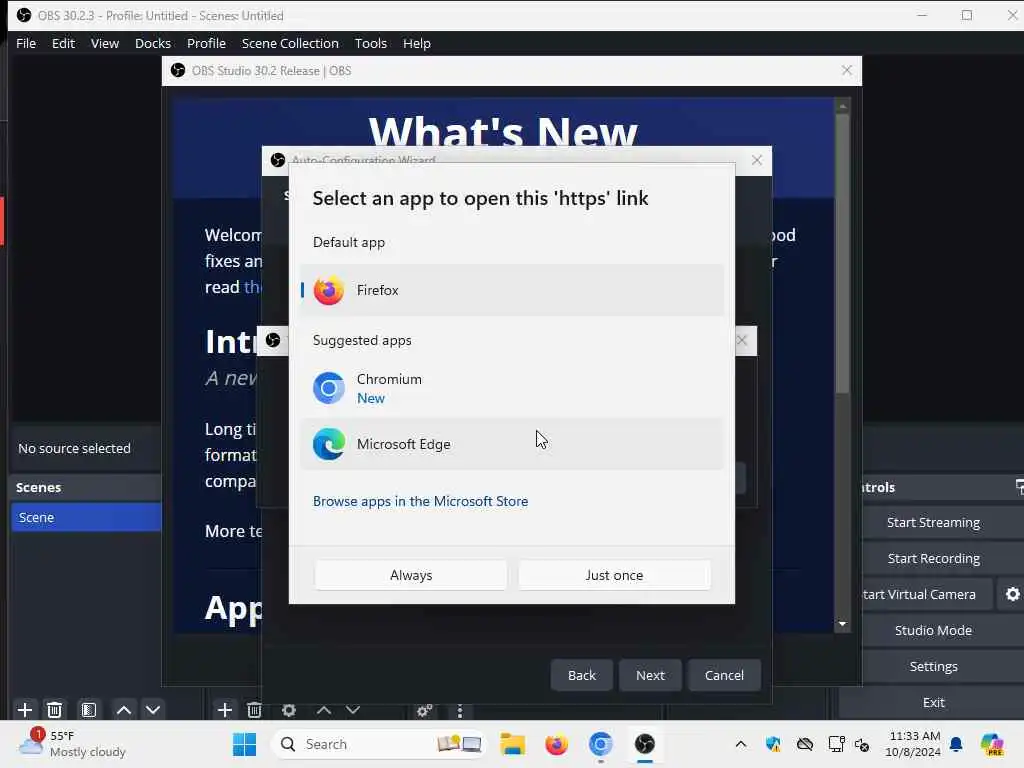The width and height of the screenshot is (1024, 768).
Task: Open the Tools menu
Action: pyautogui.click(x=370, y=43)
